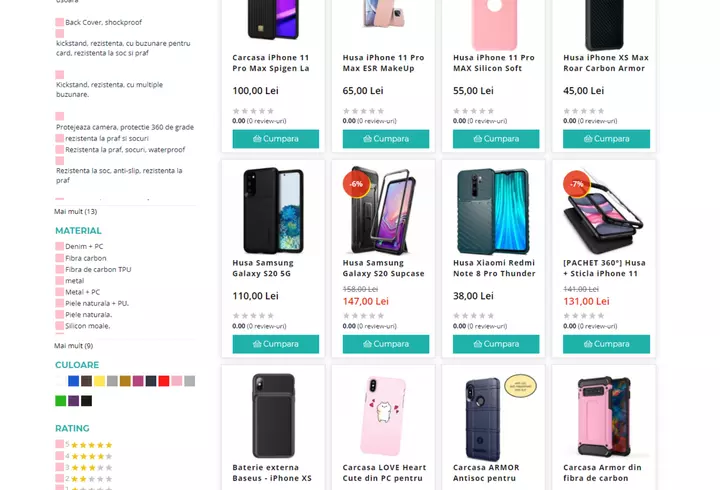The image size is (720, 490).
Task: Click the -7% badge on the iPhone 11 pachet
Action: pyautogui.click(x=576, y=185)
